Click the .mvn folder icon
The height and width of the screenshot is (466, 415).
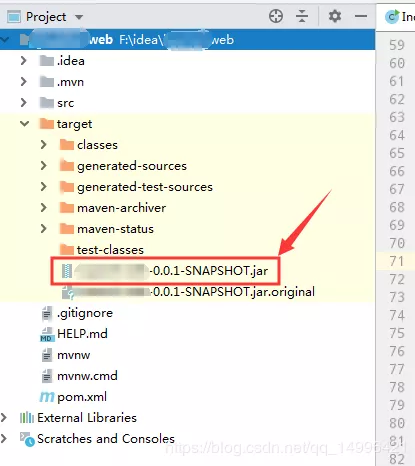46,82
